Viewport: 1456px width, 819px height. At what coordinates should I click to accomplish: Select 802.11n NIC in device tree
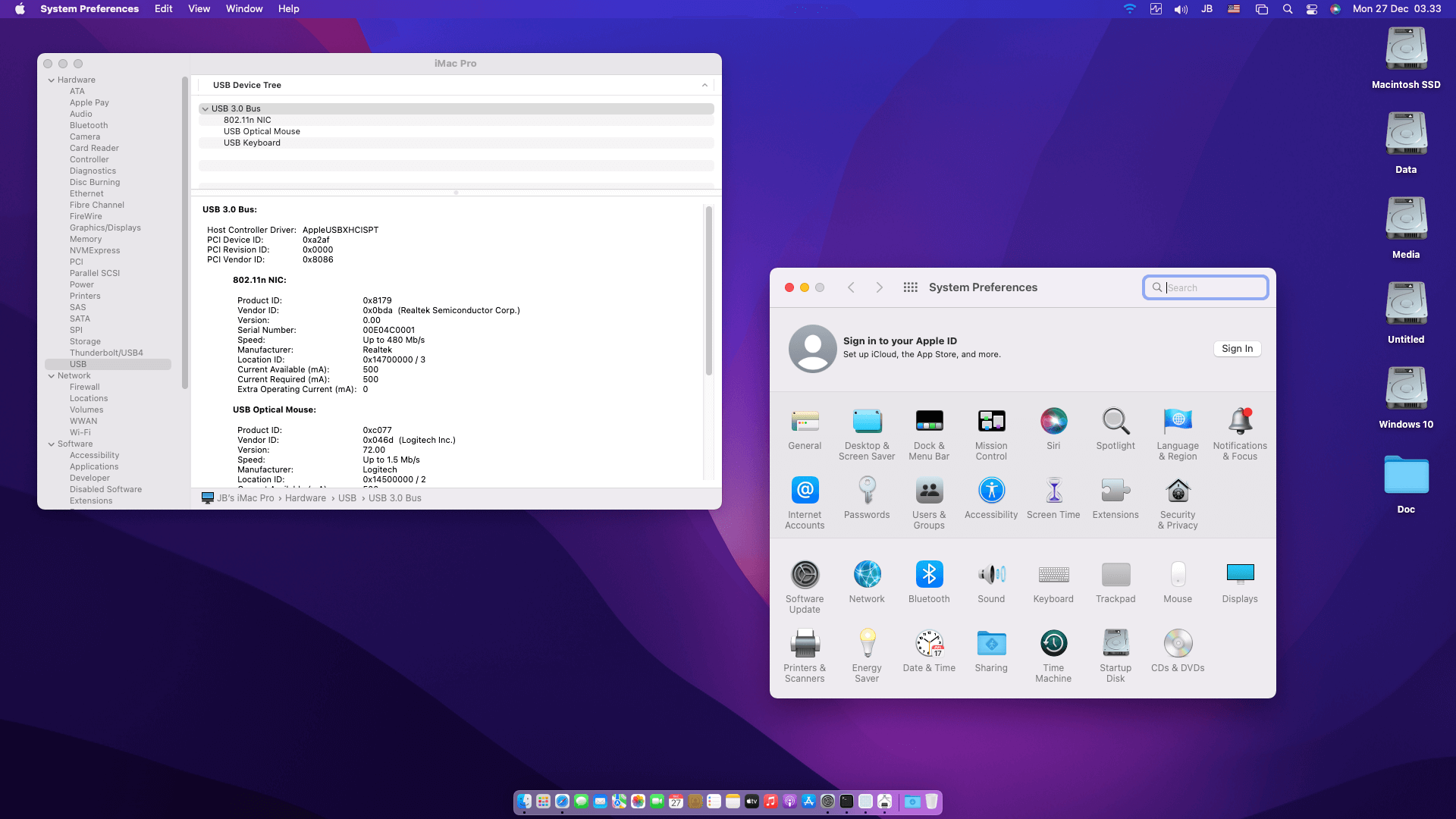coord(247,121)
